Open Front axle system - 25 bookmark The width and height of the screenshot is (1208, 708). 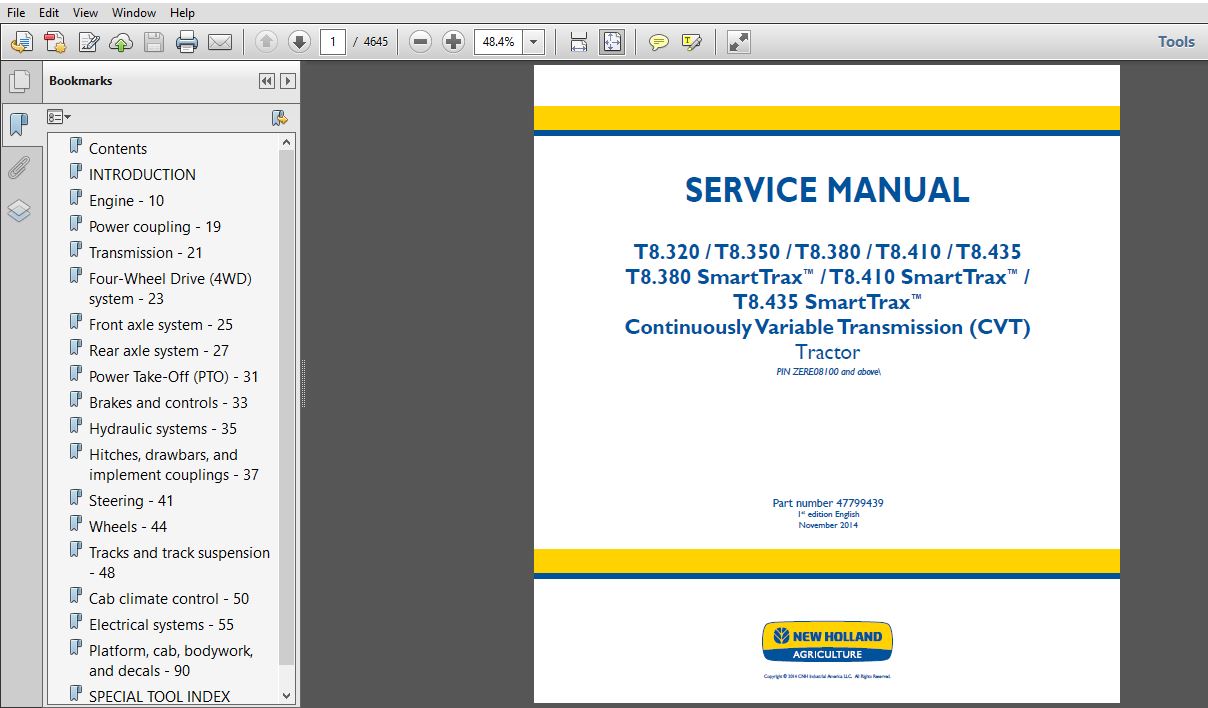[160, 324]
